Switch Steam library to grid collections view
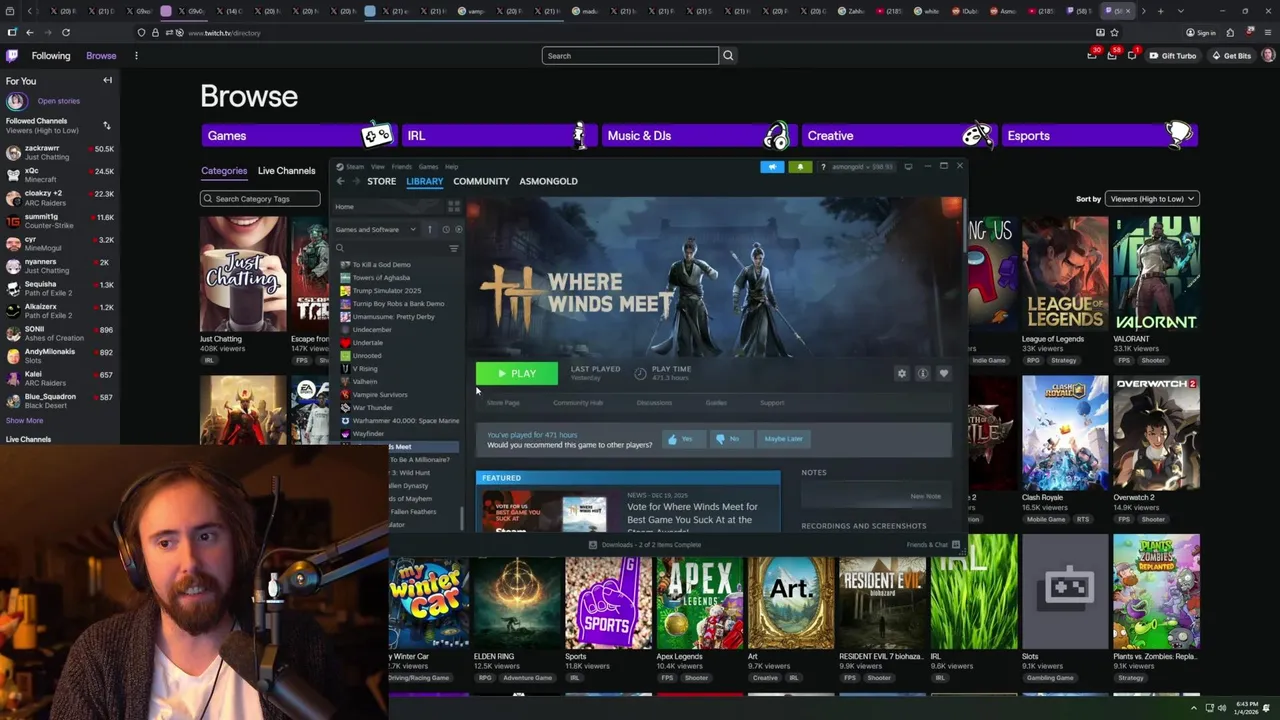The width and height of the screenshot is (1280, 720). pyautogui.click(x=454, y=207)
